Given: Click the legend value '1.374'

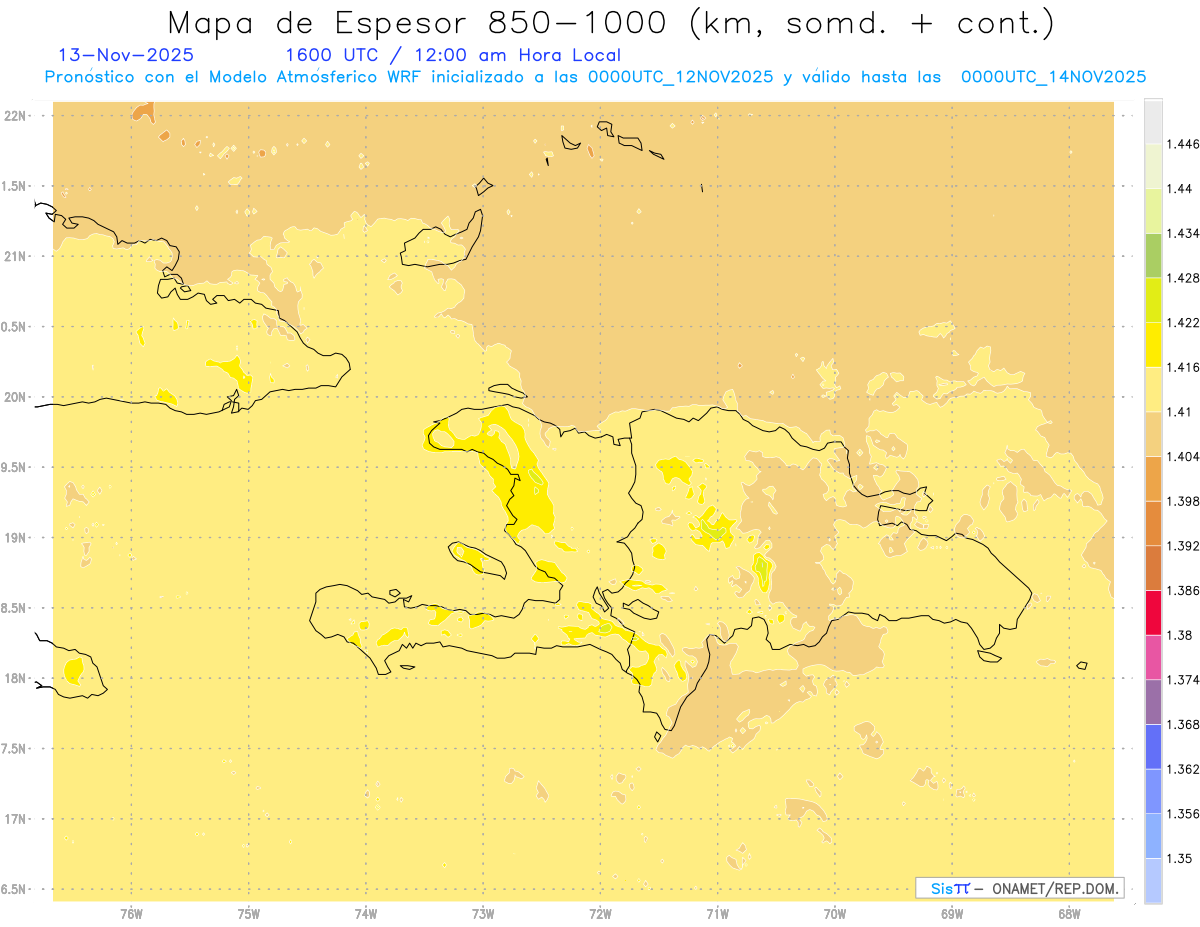Looking at the screenshot, I should 1184,680.
